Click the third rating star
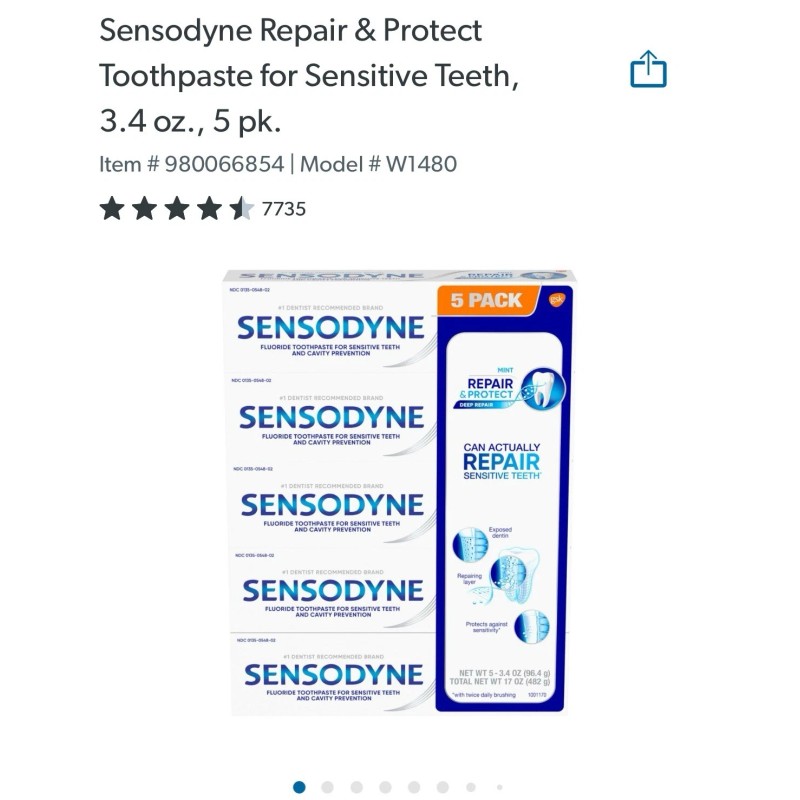800x800 pixels. (177, 209)
